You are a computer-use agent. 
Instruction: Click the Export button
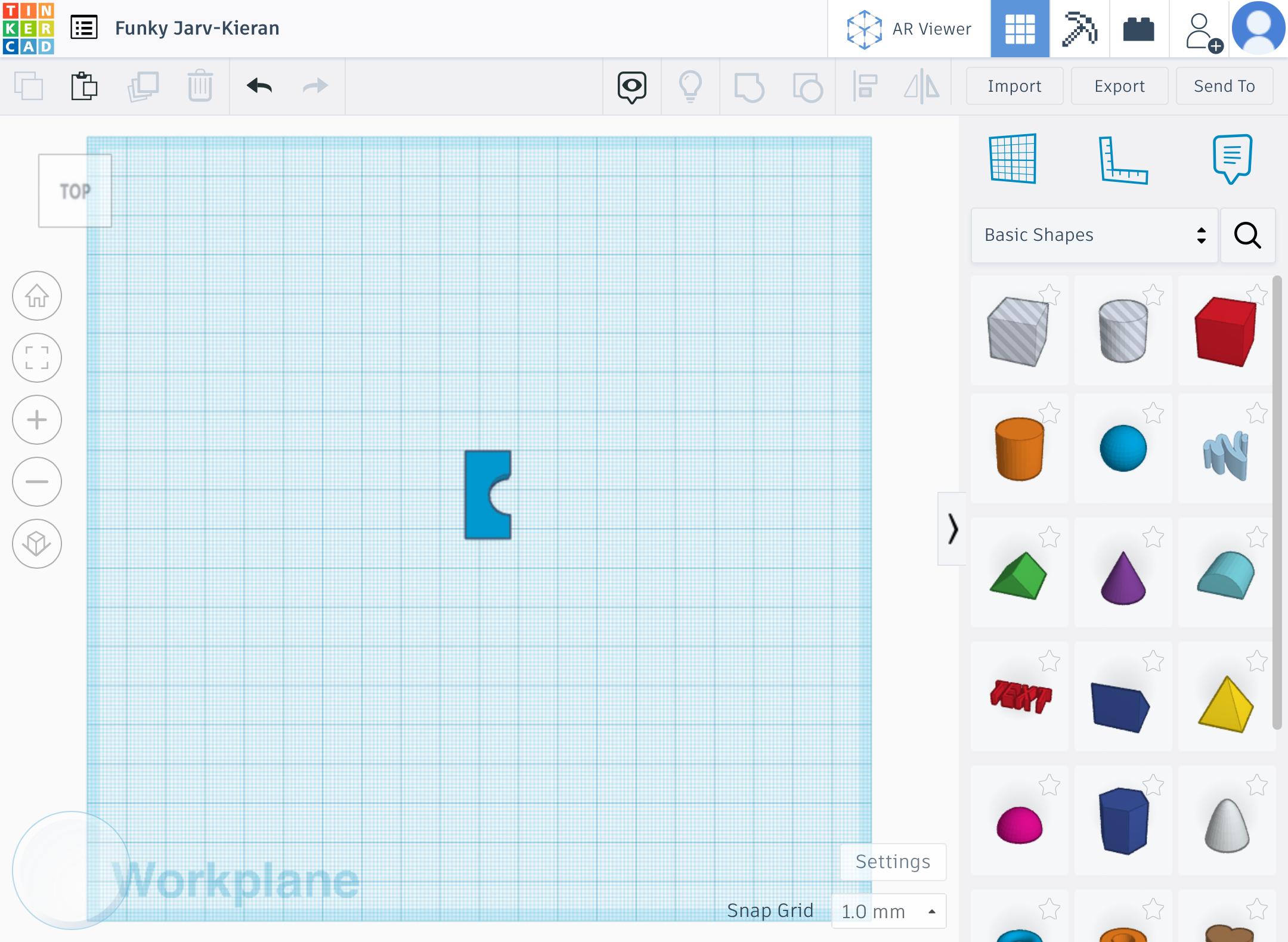[1119, 86]
